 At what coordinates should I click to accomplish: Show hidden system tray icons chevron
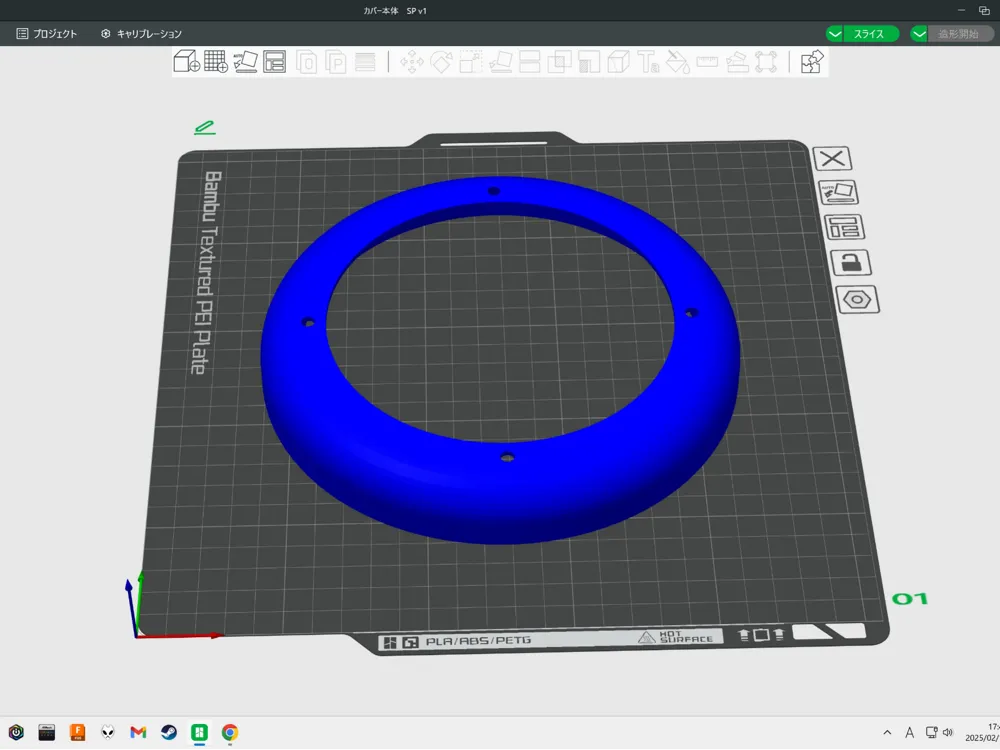[x=887, y=732]
